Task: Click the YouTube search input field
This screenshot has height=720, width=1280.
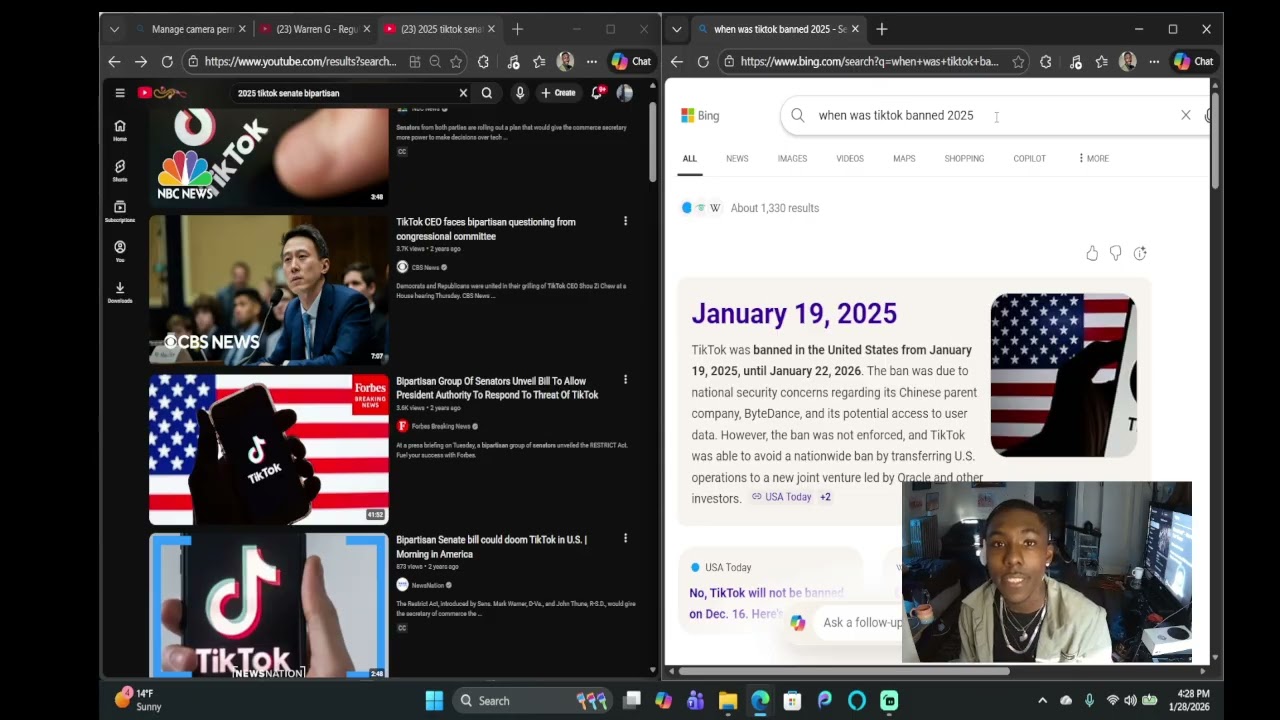Action: click(343, 93)
